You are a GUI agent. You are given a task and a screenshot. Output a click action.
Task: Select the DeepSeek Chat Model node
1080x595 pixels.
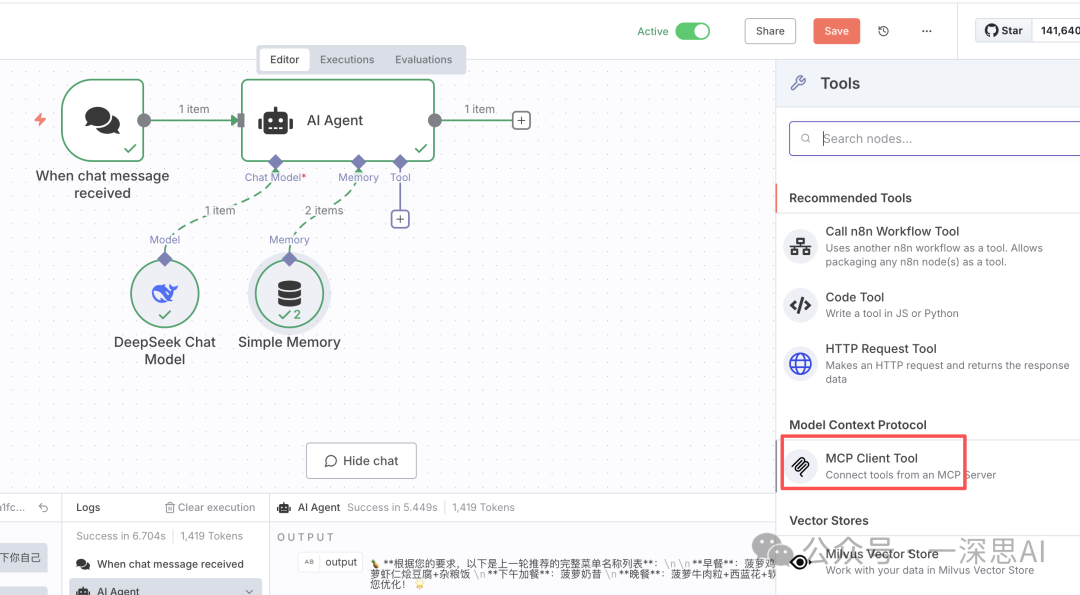coord(165,294)
